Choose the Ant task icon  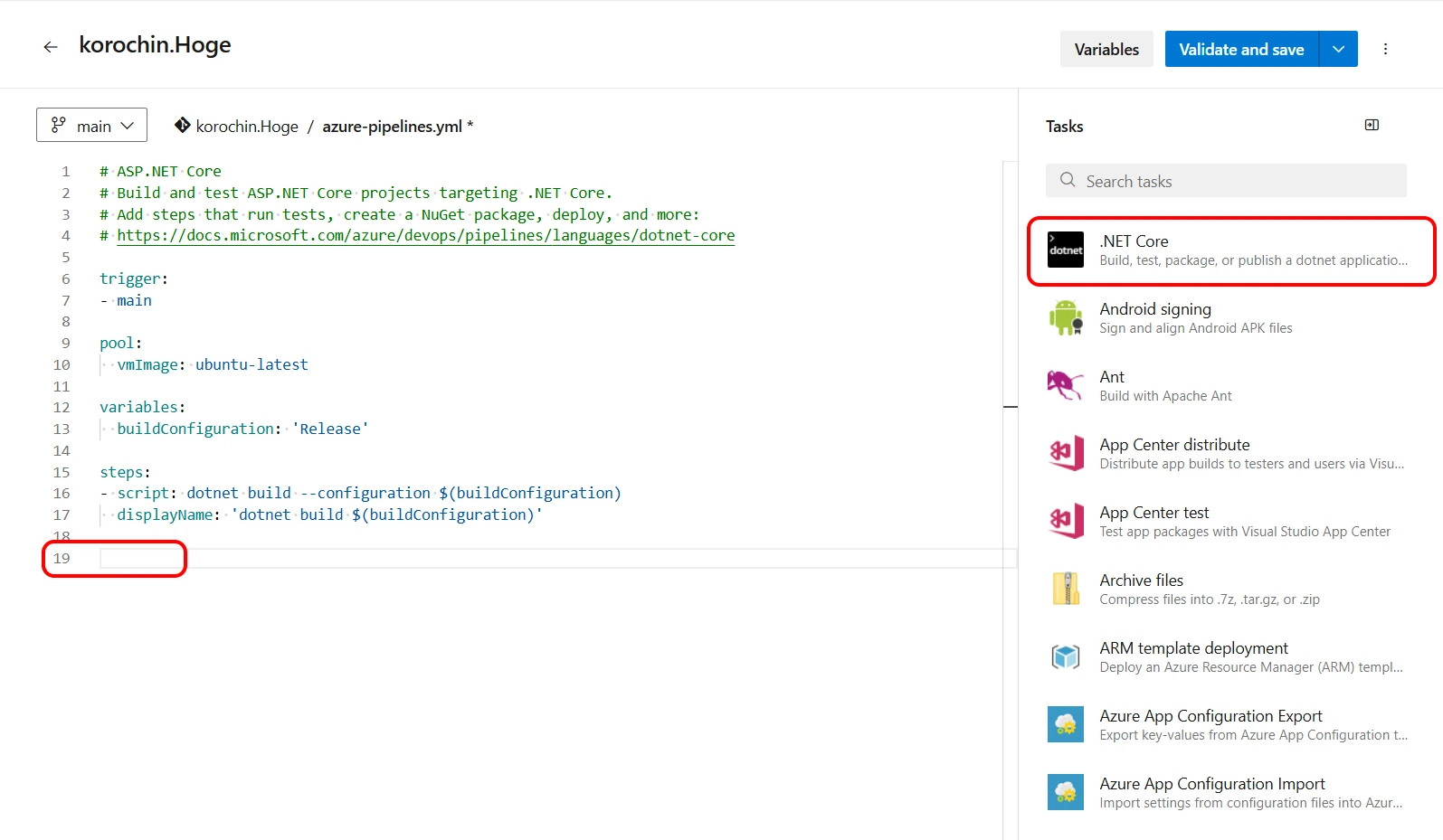click(1065, 386)
